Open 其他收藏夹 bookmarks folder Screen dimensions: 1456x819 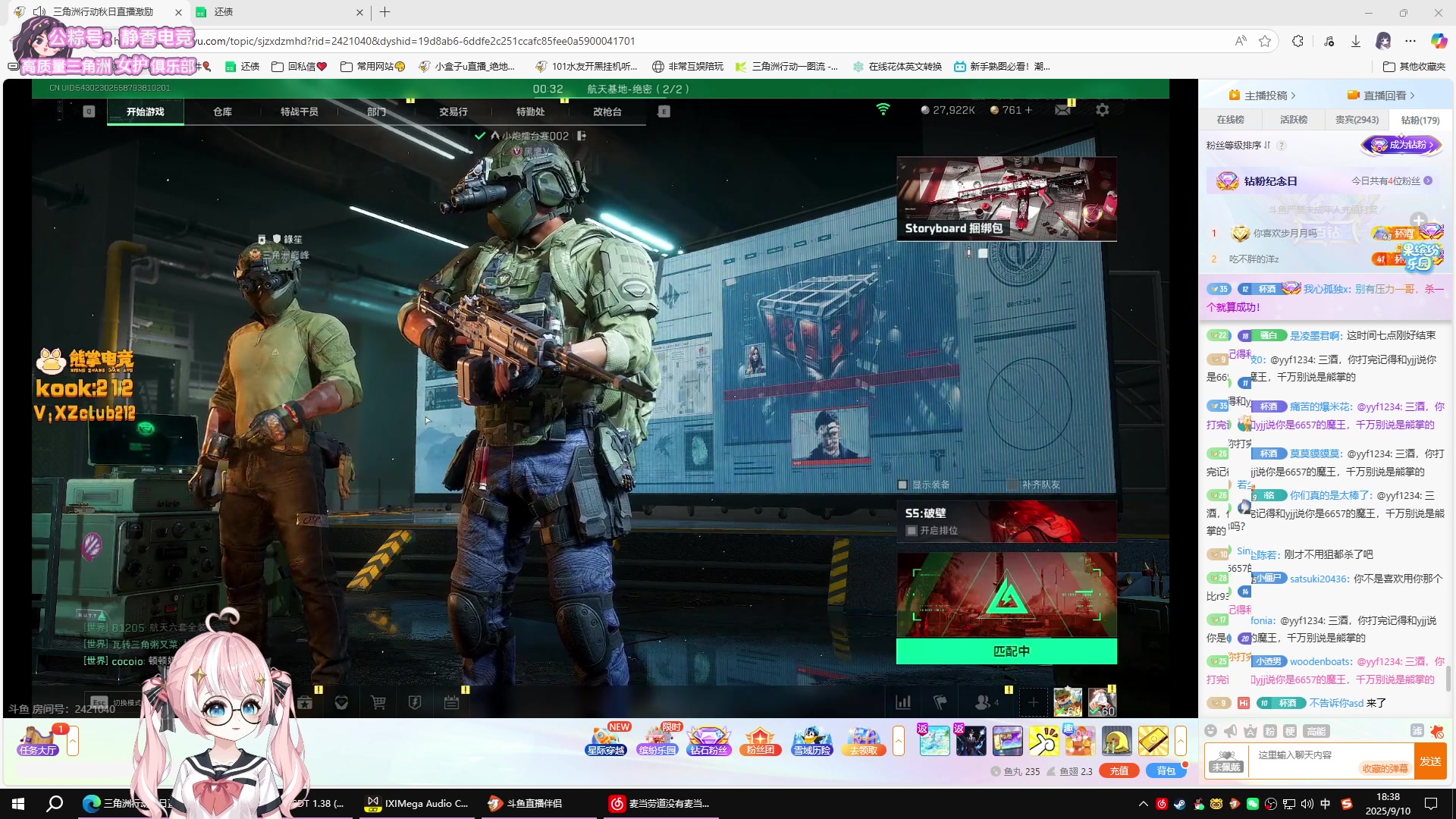click(x=1414, y=67)
